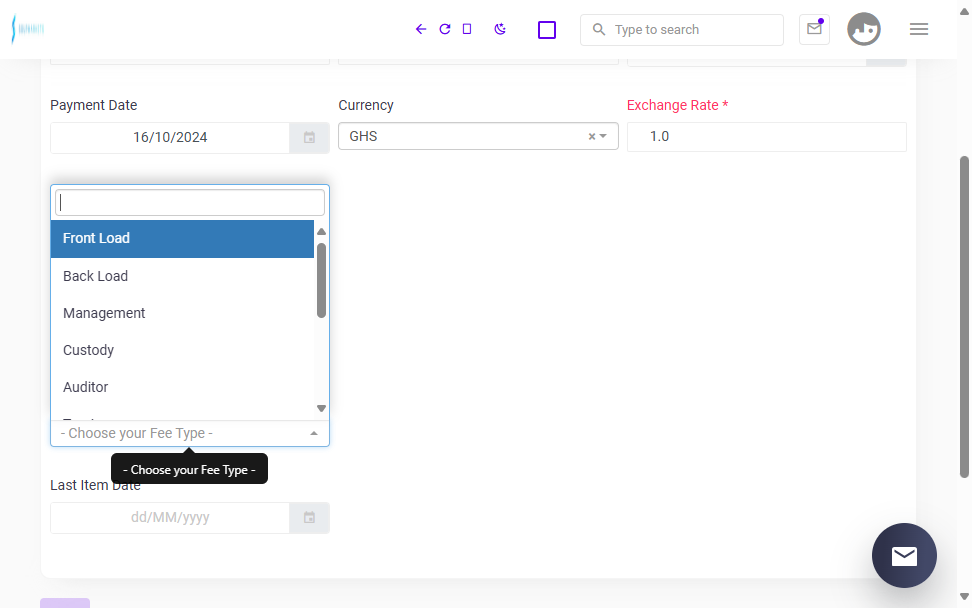
Task: Open the user avatar menu
Action: pyautogui.click(x=864, y=29)
